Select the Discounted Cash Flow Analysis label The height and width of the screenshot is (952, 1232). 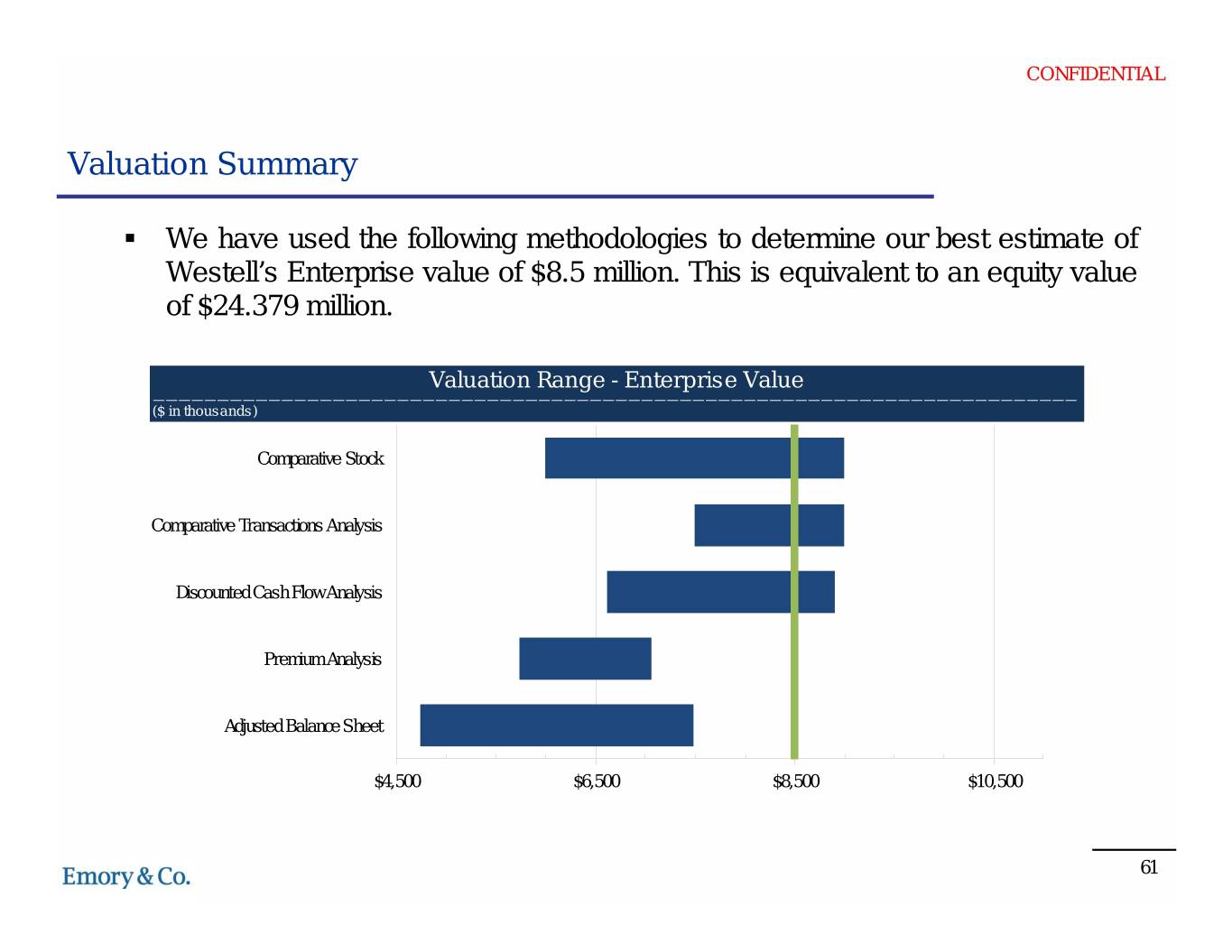pyautogui.click(x=279, y=592)
